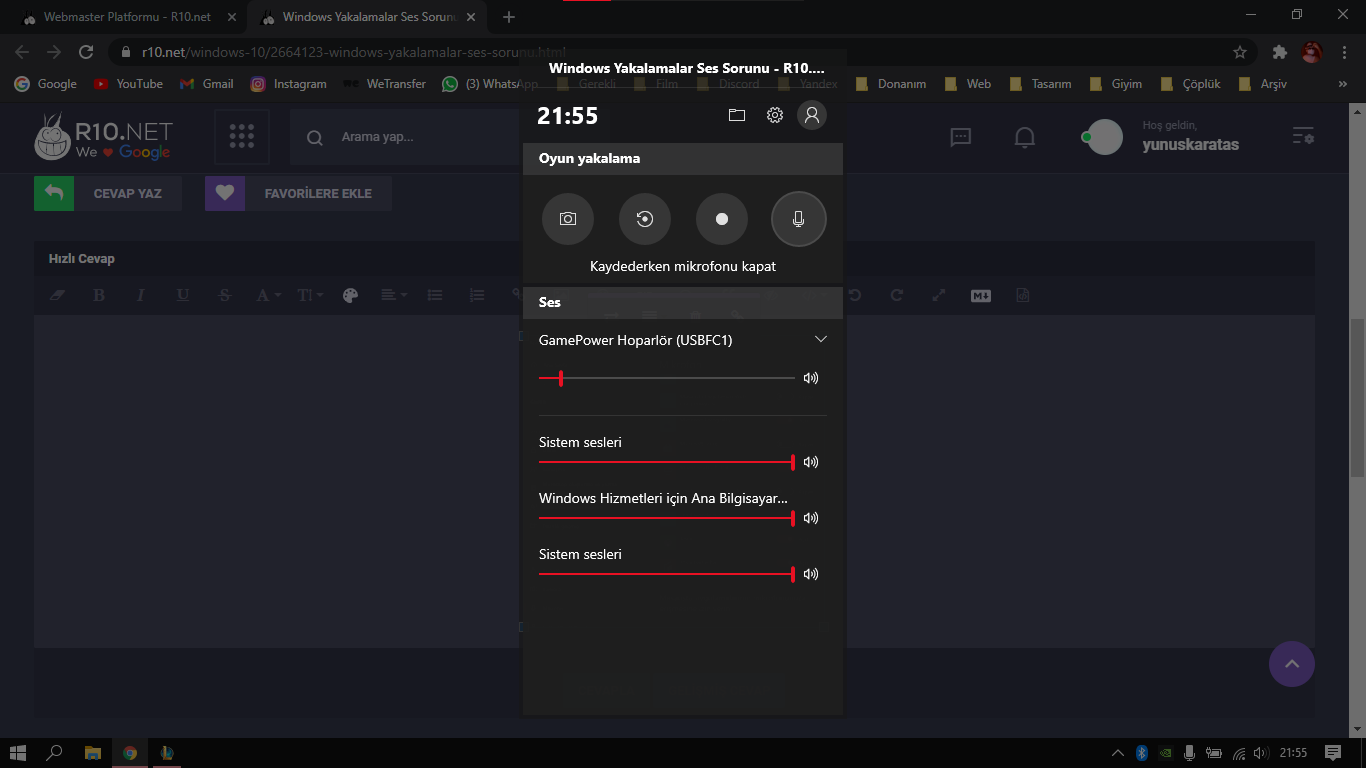Open the Windows notification center
Viewport: 1366px width, 768px height.
tap(1333, 753)
